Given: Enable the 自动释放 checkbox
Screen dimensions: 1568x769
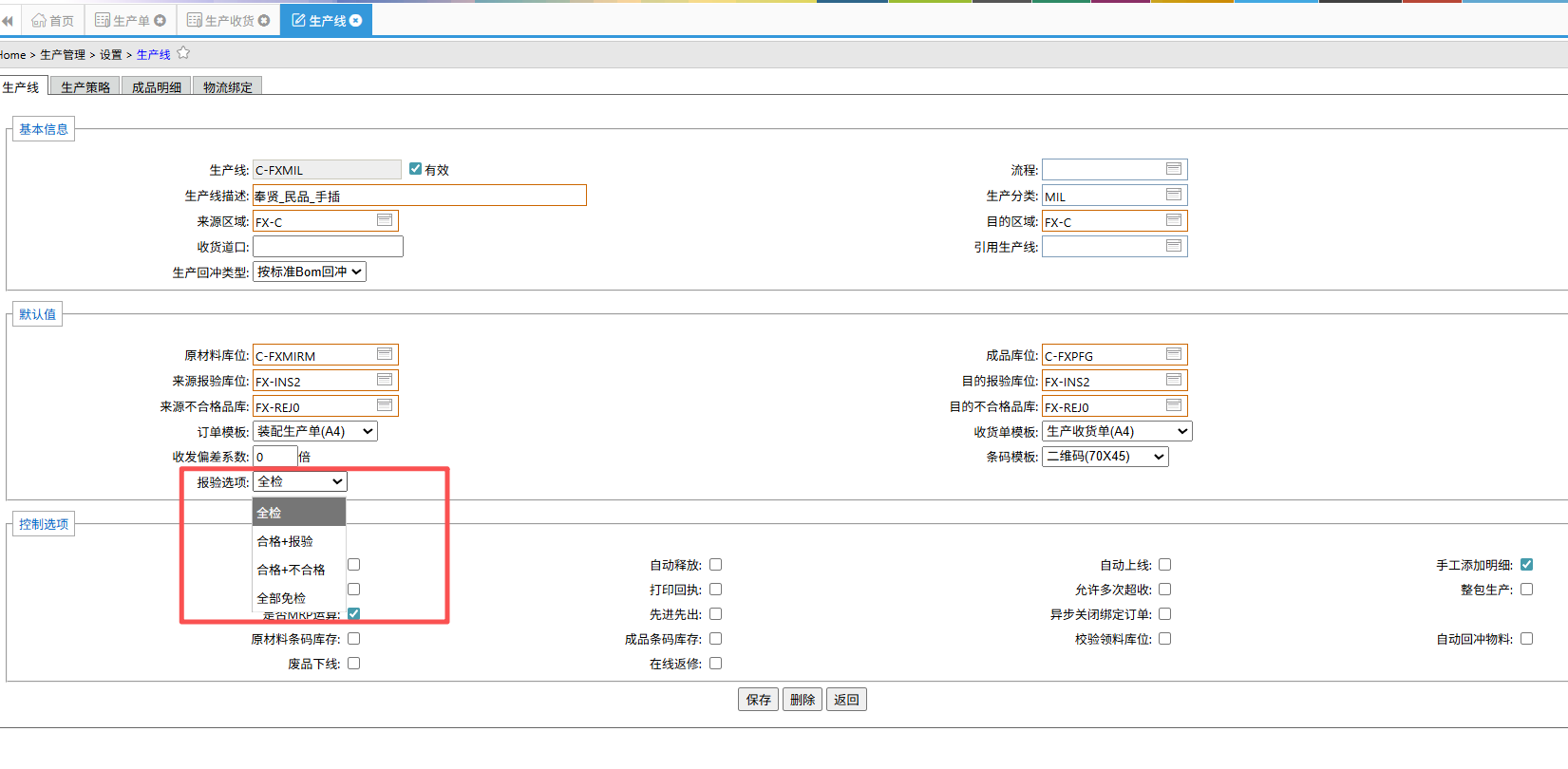Looking at the screenshot, I should [x=715, y=564].
